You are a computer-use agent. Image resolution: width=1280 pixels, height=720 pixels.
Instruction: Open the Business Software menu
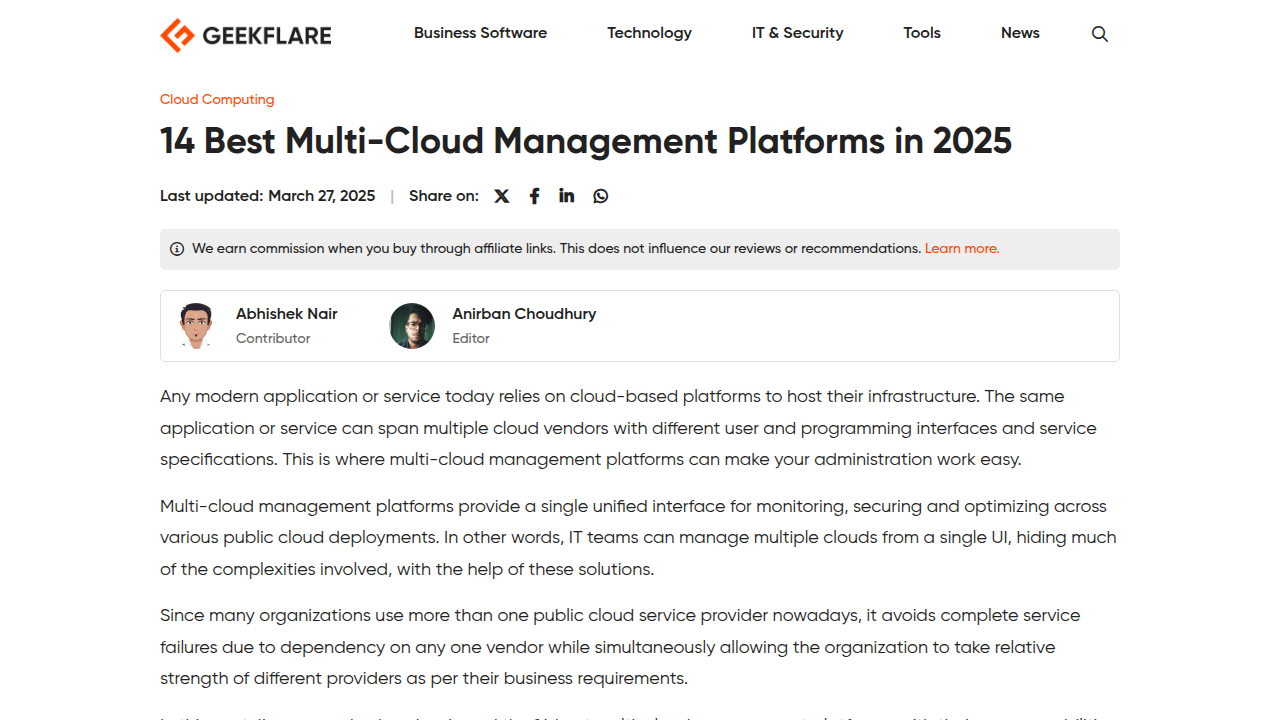(480, 33)
